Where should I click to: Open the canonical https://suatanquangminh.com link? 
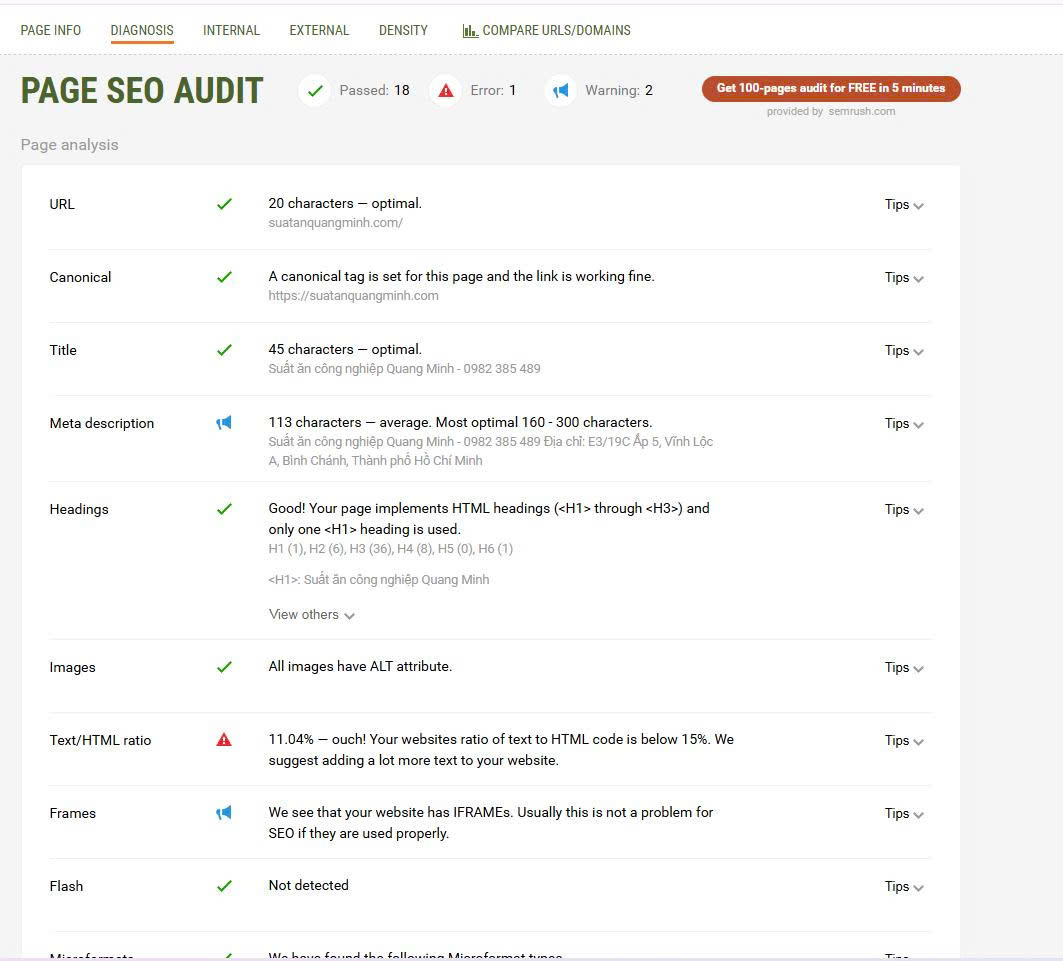[x=353, y=295]
